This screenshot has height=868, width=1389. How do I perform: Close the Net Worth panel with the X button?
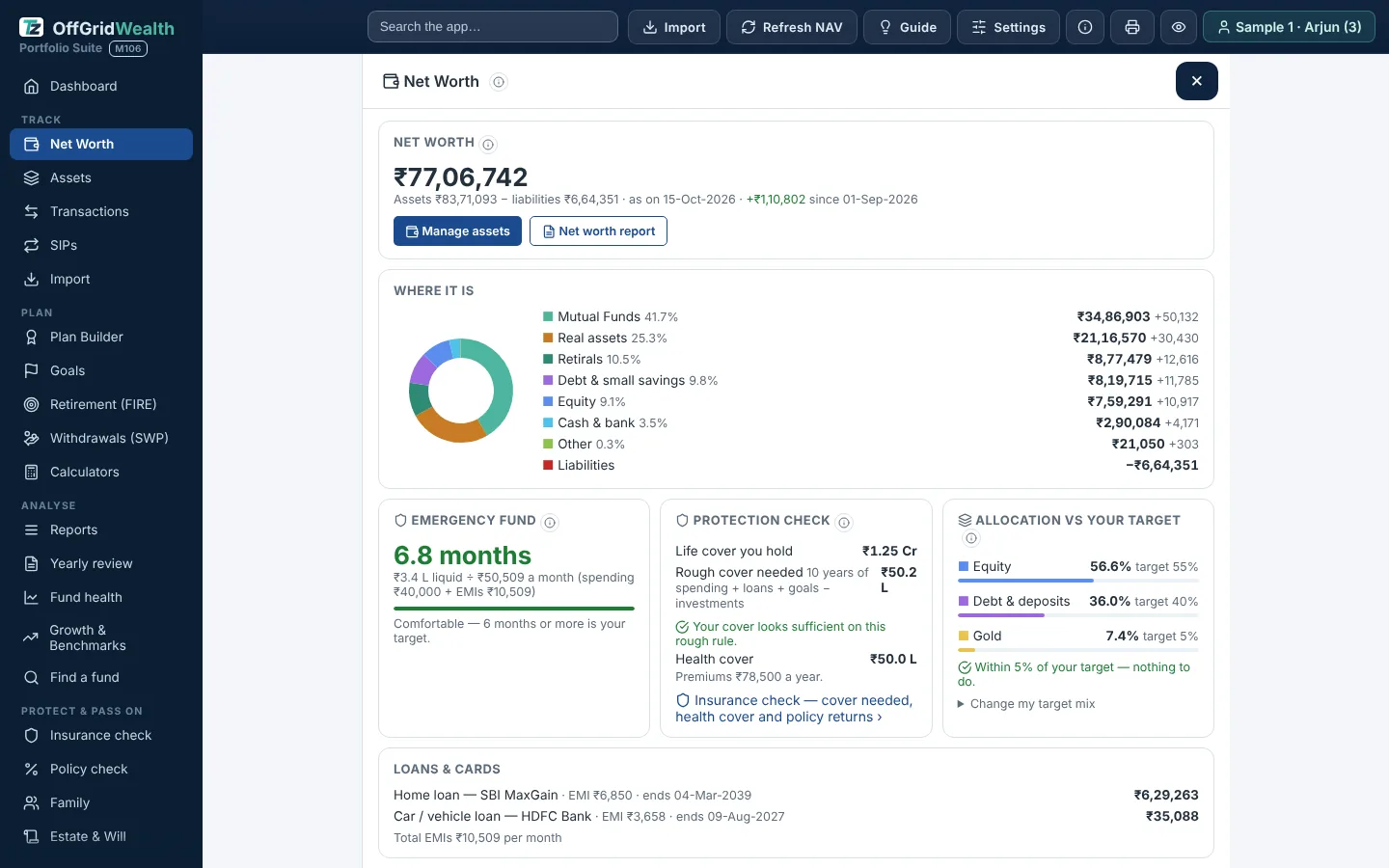(x=1196, y=81)
